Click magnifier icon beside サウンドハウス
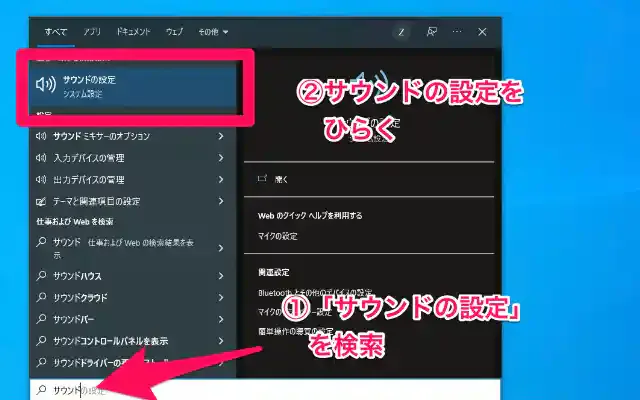This screenshot has width=640, height=400. (41, 276)
